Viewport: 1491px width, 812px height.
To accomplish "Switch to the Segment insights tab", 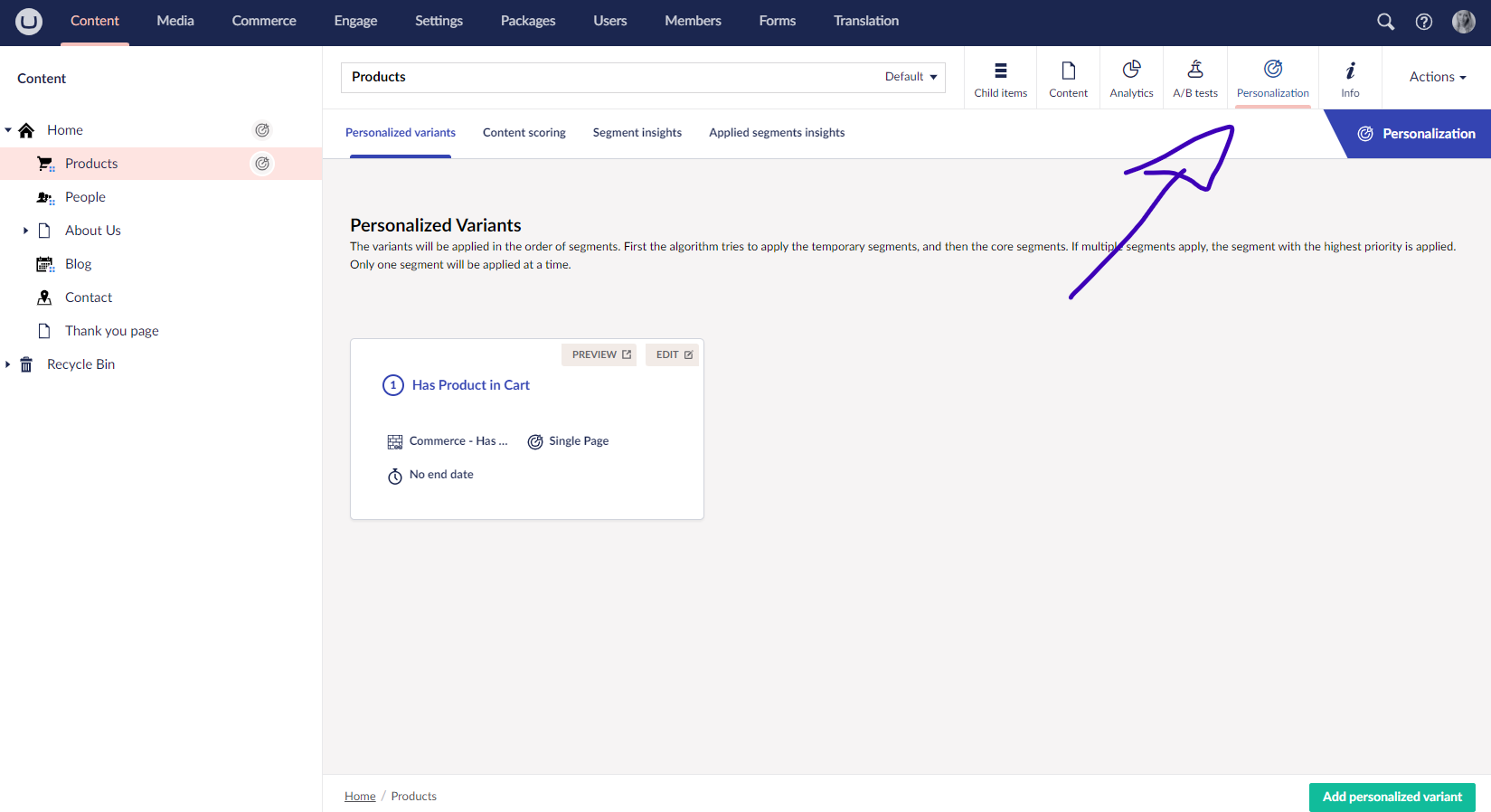I will (x=637, y=133).
